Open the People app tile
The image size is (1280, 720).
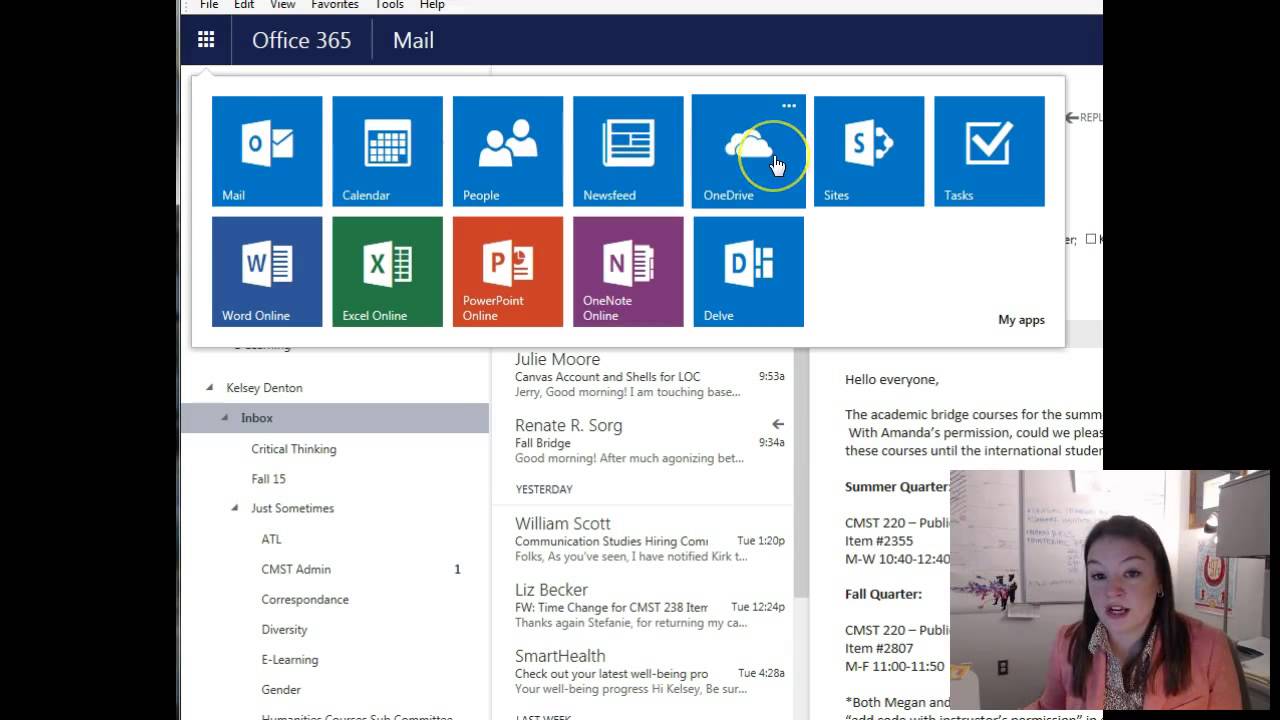coord(508,151)
